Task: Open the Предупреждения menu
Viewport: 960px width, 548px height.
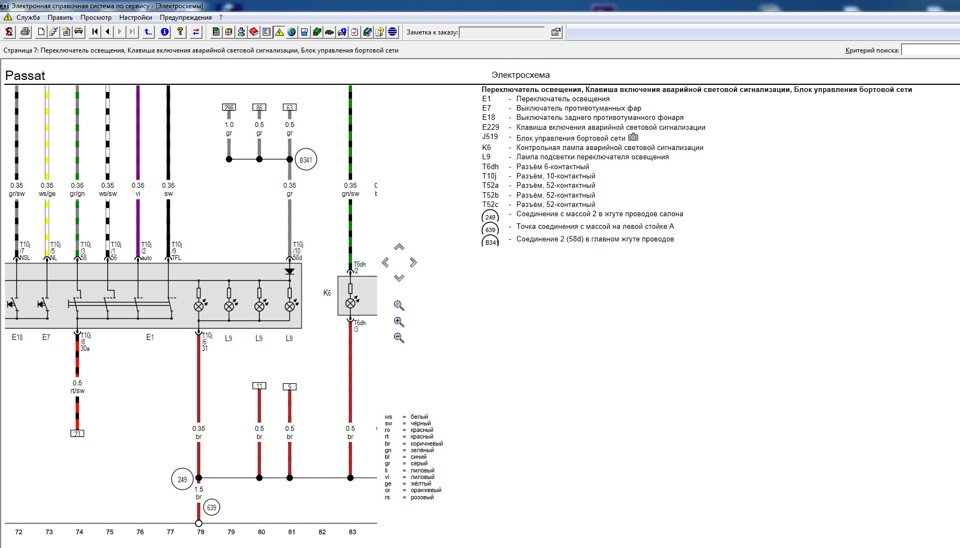Action: tap(185, 17)
